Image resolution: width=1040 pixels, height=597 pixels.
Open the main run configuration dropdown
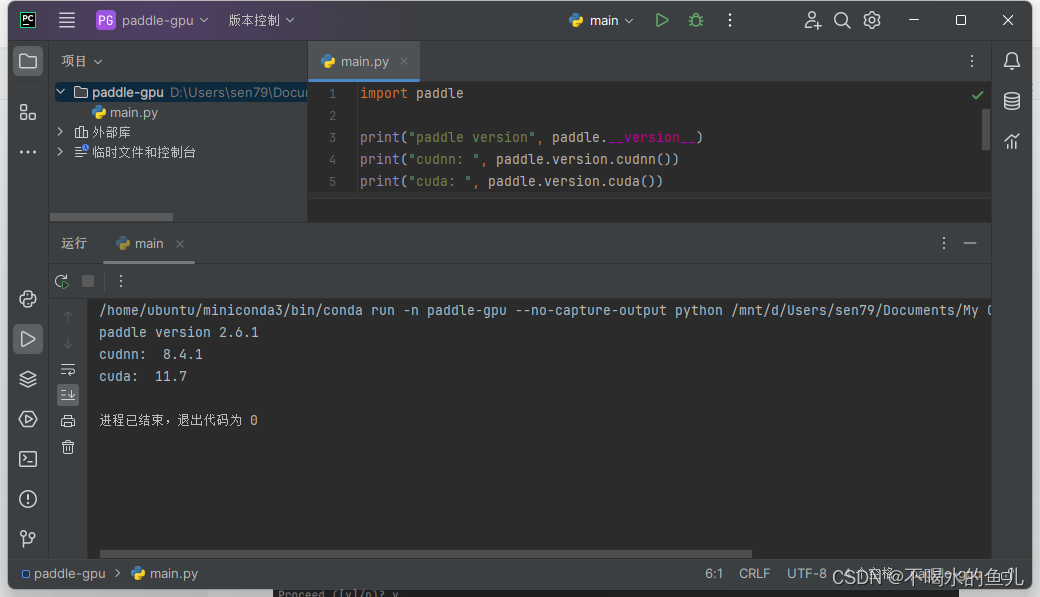tap(600, 19)
